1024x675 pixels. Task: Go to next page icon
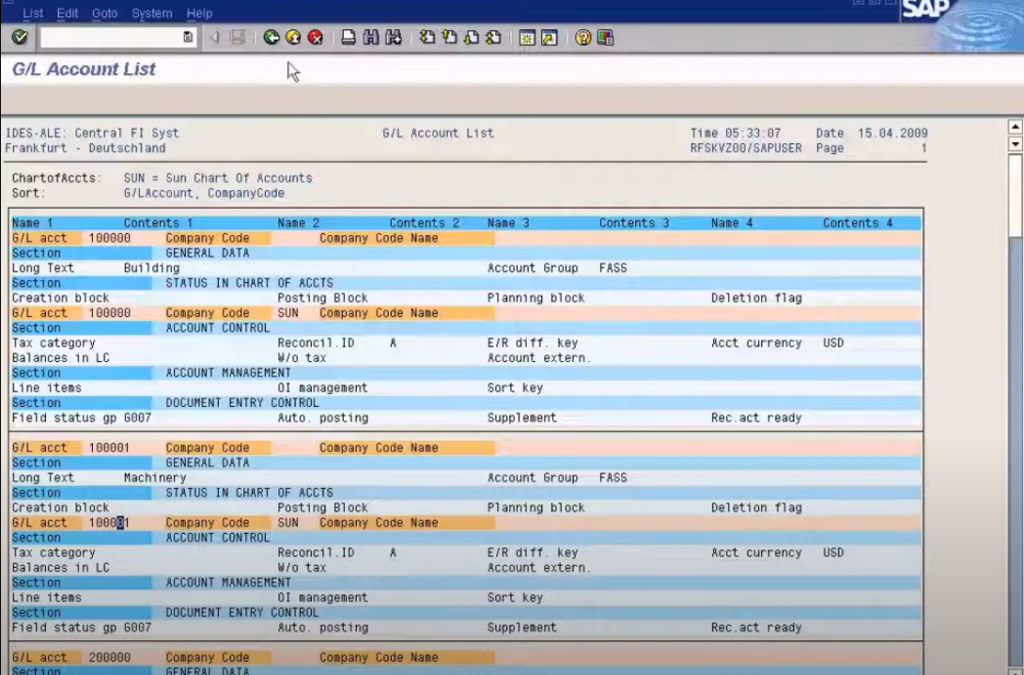pos(472,37)
